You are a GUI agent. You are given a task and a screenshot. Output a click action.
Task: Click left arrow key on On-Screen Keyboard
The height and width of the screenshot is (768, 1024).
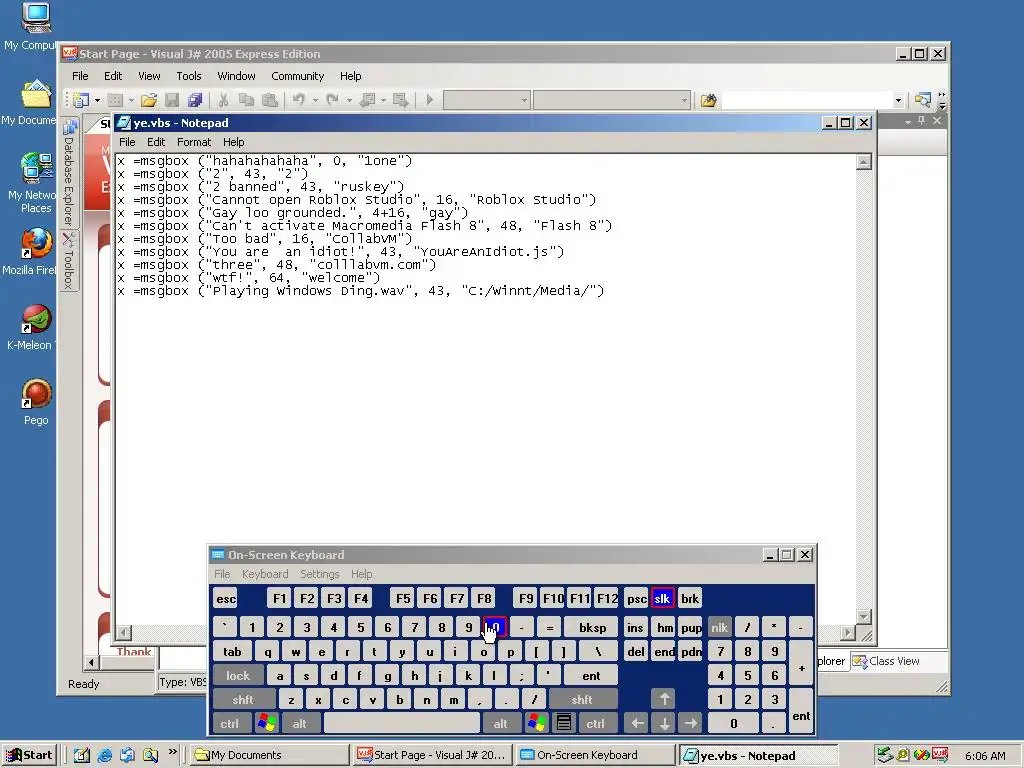tap(637, 723)
